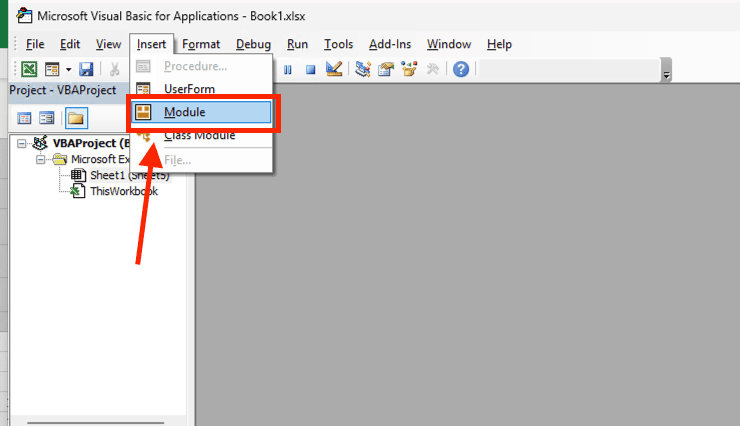Screen dimensions: 740x426
Task: Open the dropdown arrow next to Insert UserForm
Action: (x=68, y=70)
